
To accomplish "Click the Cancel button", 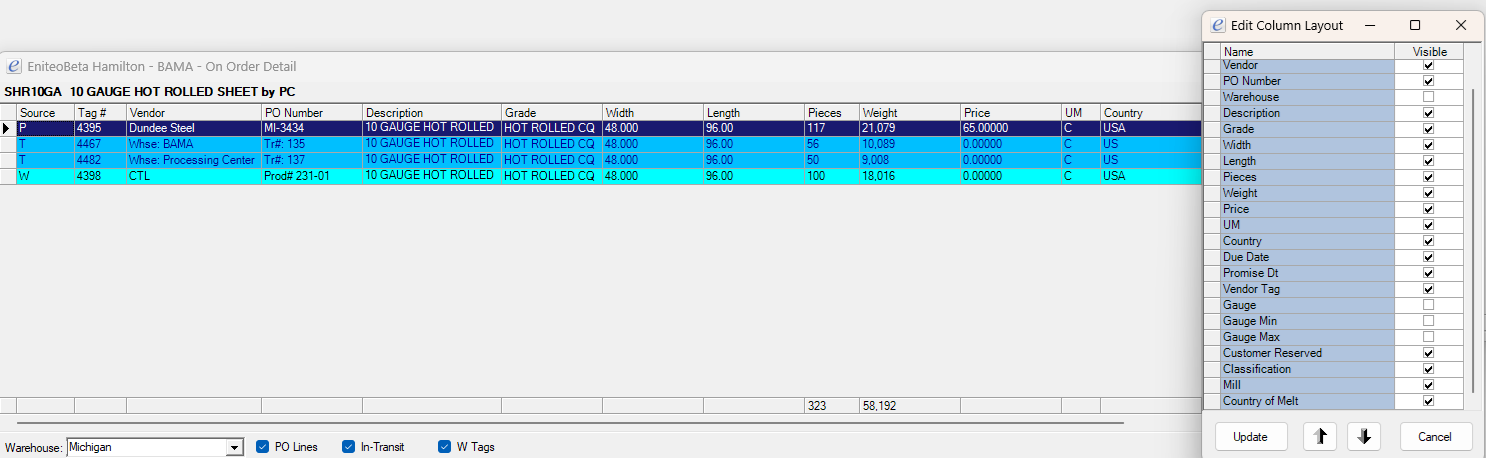I will coord(1436,436).
